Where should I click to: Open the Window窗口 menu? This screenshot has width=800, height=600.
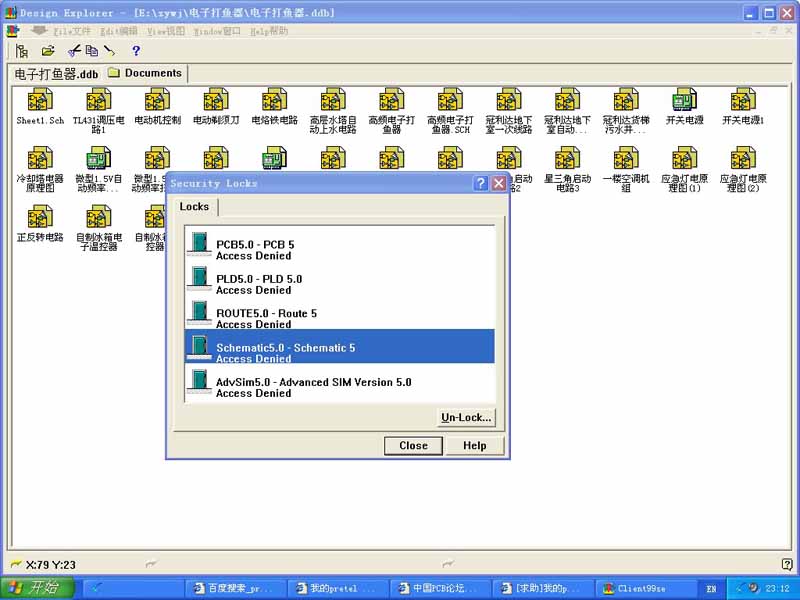217,31
